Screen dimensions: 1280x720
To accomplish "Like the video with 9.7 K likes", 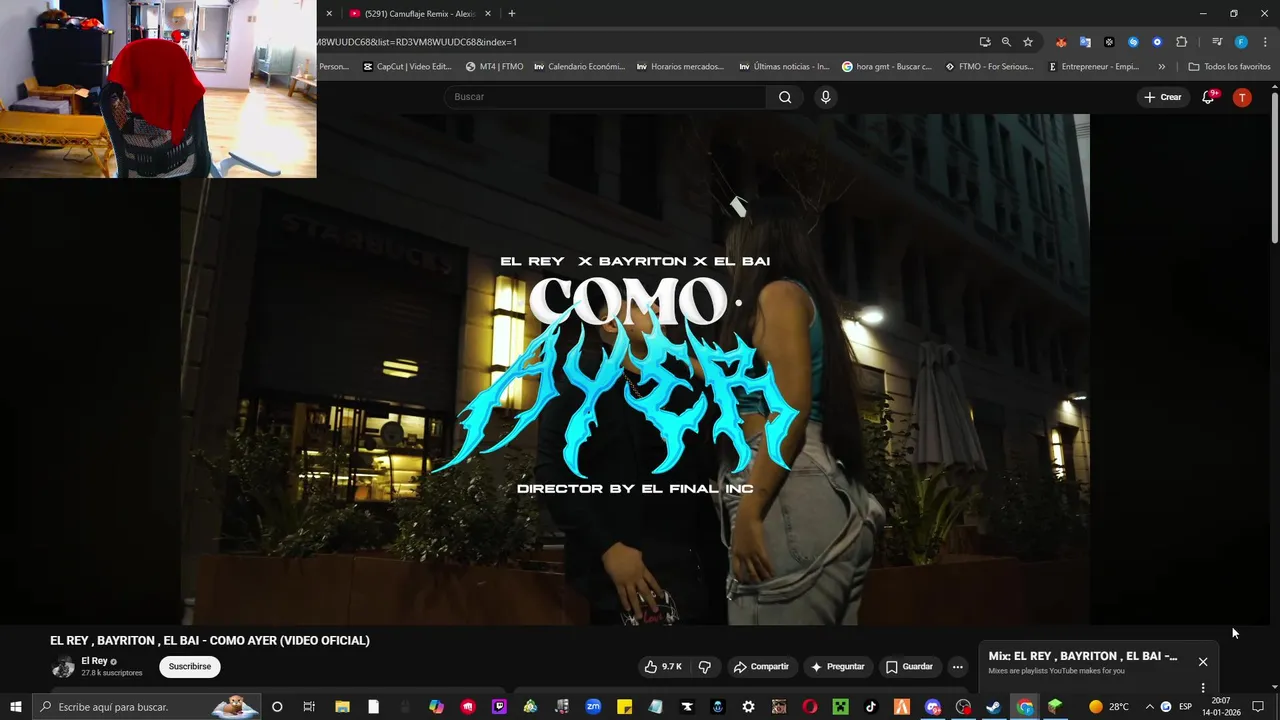I will point(662,666).
